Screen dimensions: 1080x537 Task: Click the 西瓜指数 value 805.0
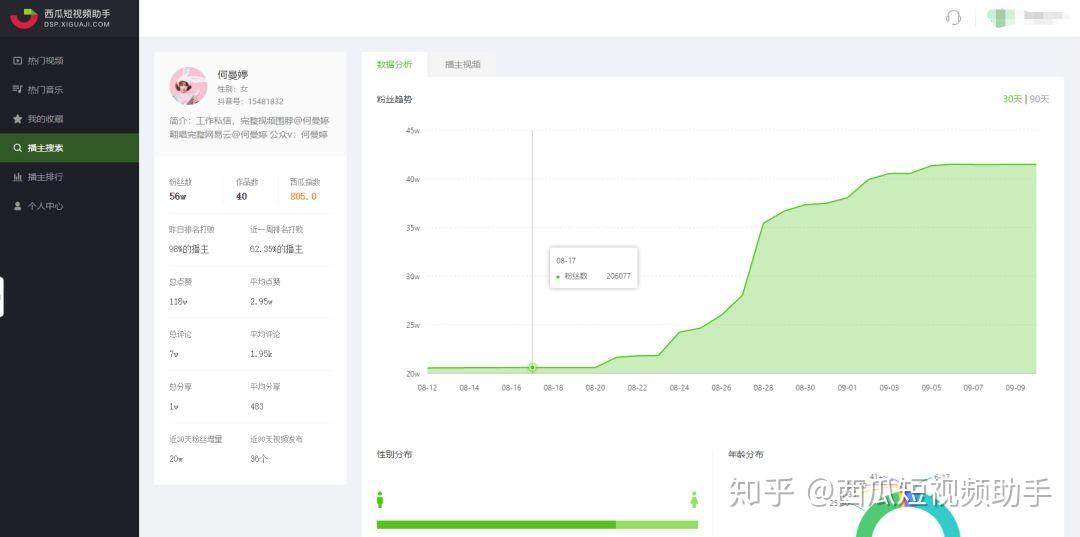(x=303, y=196)
